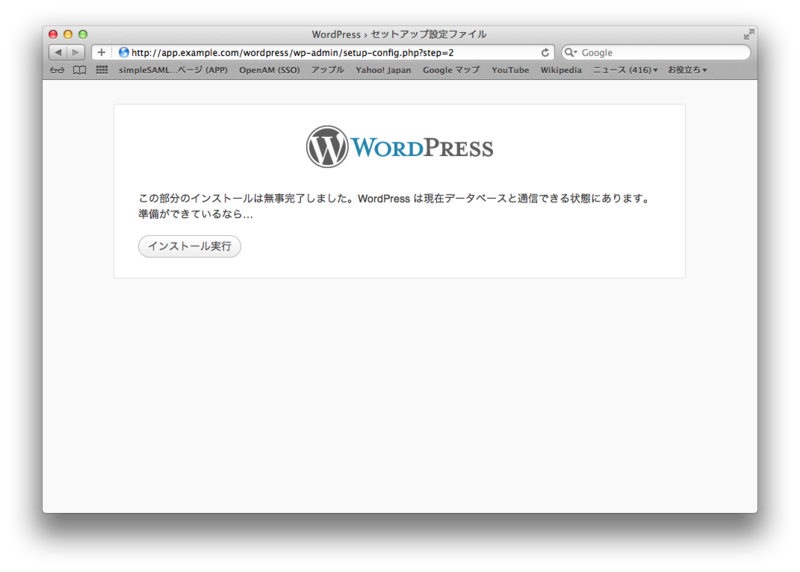Expand お役立ち bookmarks folder
The image size is (800, 572).
coord(687,70)
